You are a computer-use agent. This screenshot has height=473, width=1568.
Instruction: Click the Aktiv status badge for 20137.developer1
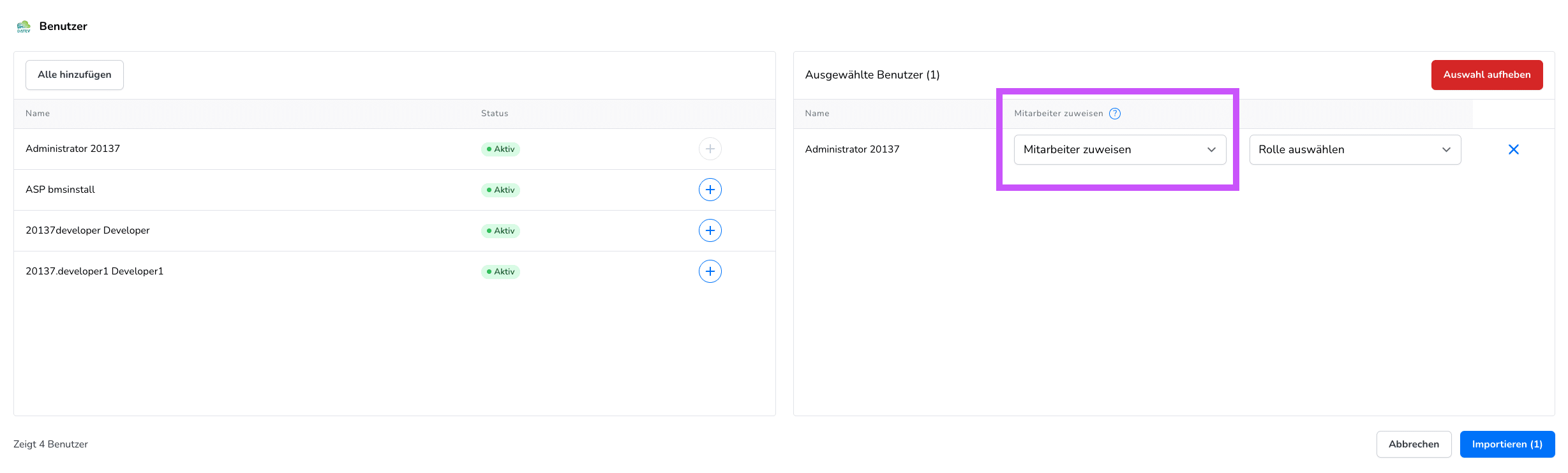[x=500, y=272]
